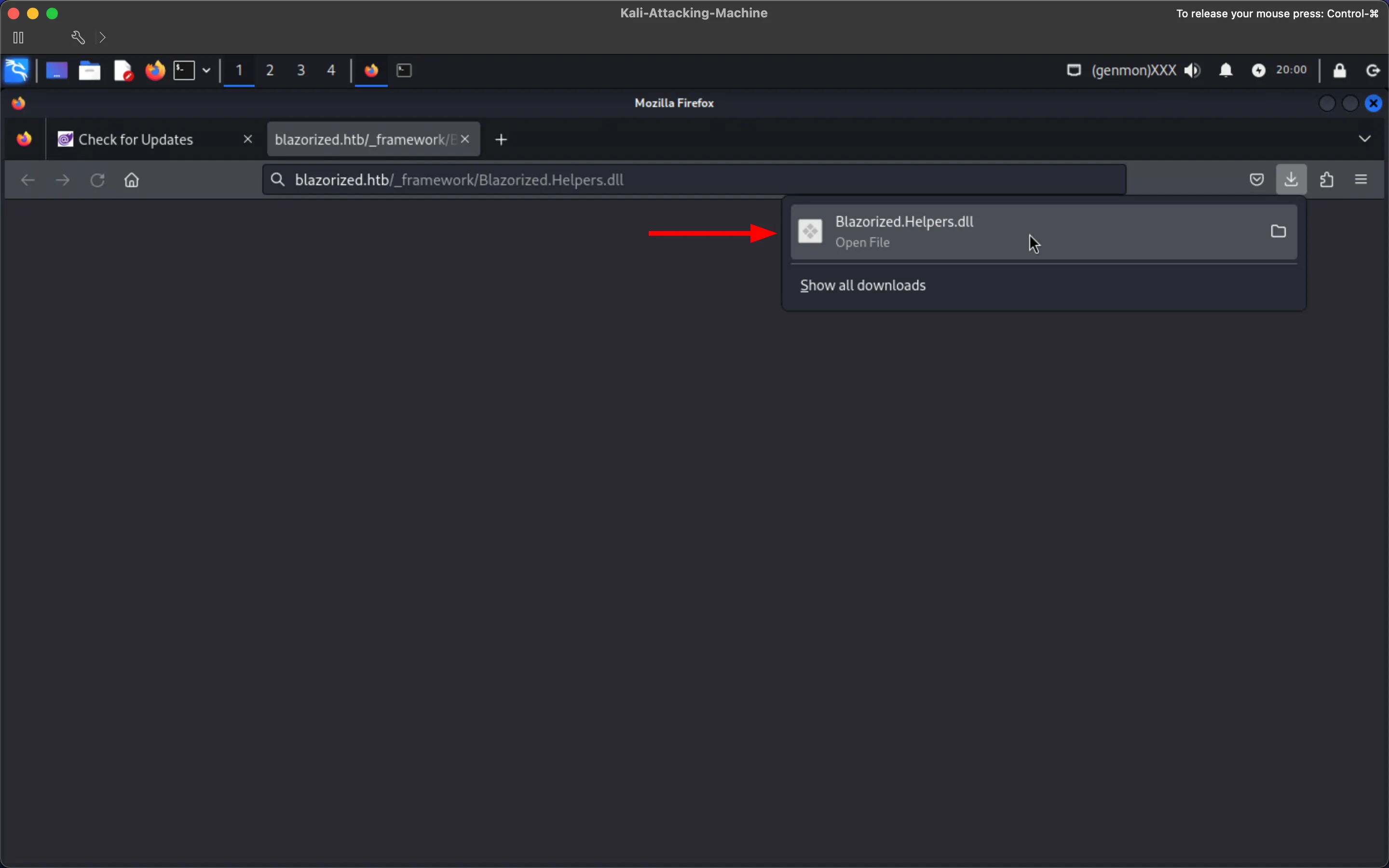Image resolution: width=1389 pixels, height=868 pixels.
Task: Expand the terminal launcher dropdown arrow
Action: click(x=206, y=70)
